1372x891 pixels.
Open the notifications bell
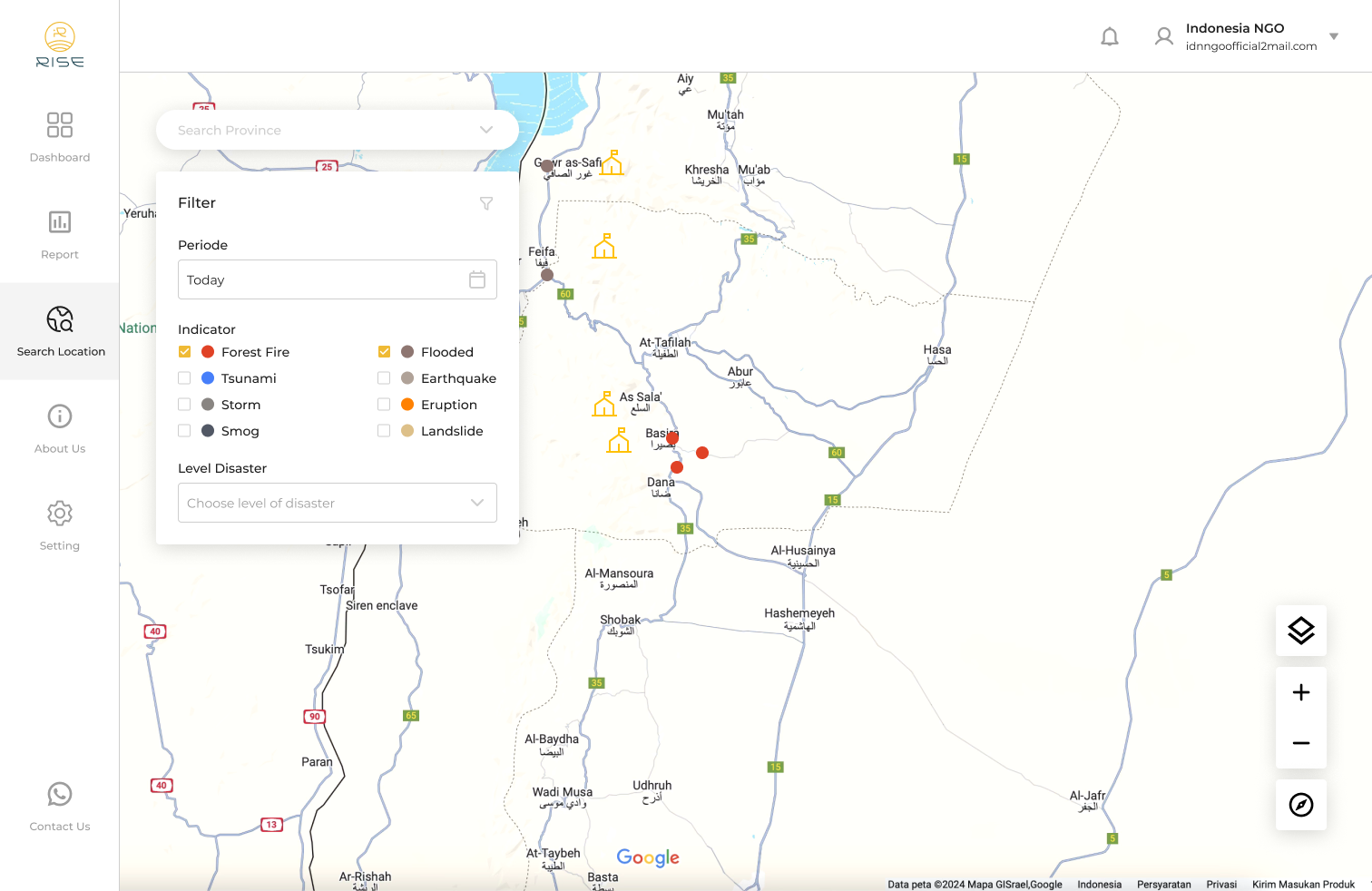coord(1109,37)
